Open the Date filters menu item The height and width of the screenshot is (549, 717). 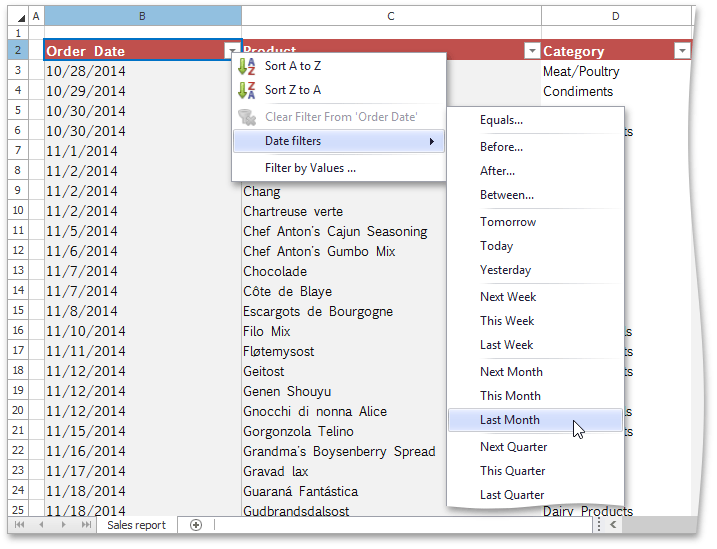click(339, 141)
